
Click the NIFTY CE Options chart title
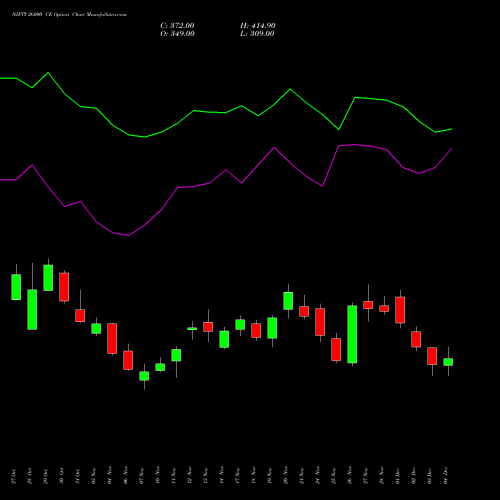click(x=69, y=14)
